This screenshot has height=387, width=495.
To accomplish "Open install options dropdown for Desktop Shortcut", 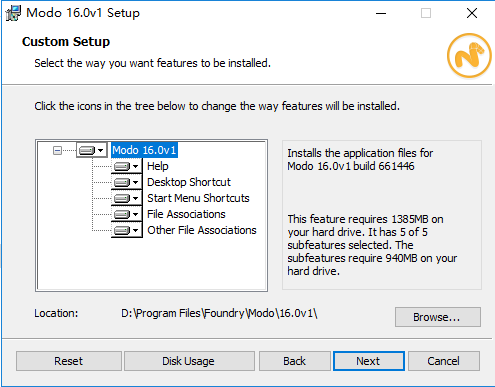I will pyautogui.click(x=127, y=182).
